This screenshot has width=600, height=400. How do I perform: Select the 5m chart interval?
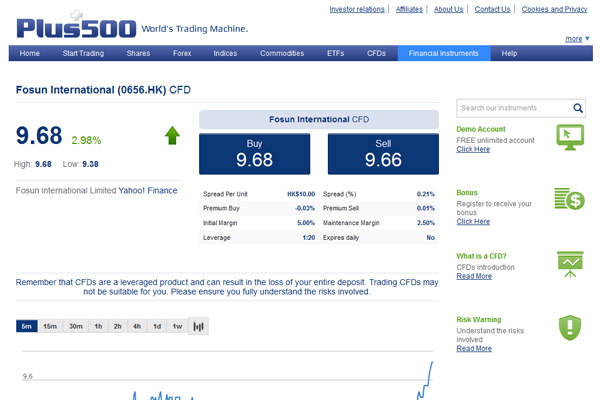pyautogui.click(x=26, y=326)
